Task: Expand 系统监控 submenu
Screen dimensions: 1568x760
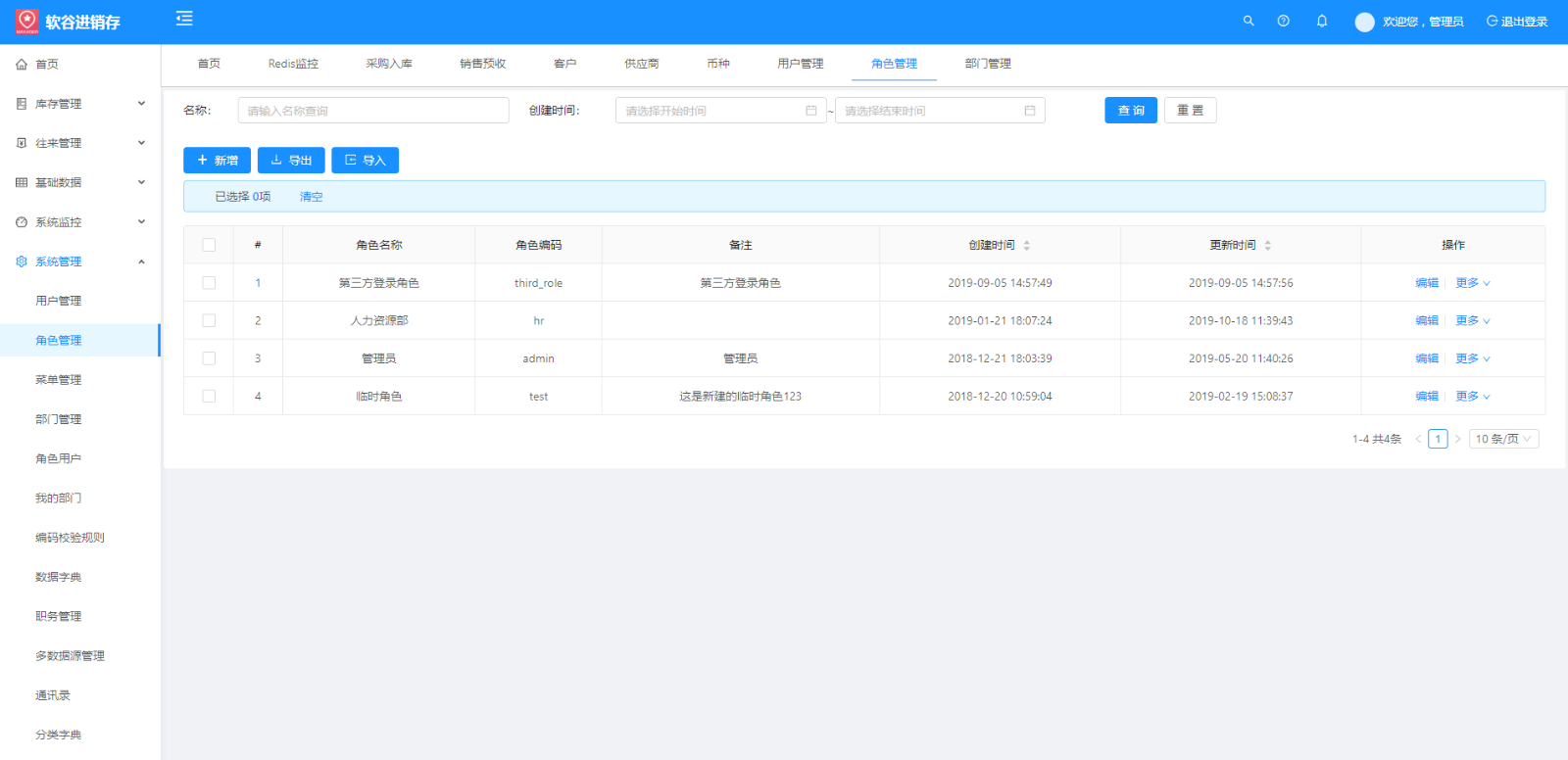Action: [141, 222]
